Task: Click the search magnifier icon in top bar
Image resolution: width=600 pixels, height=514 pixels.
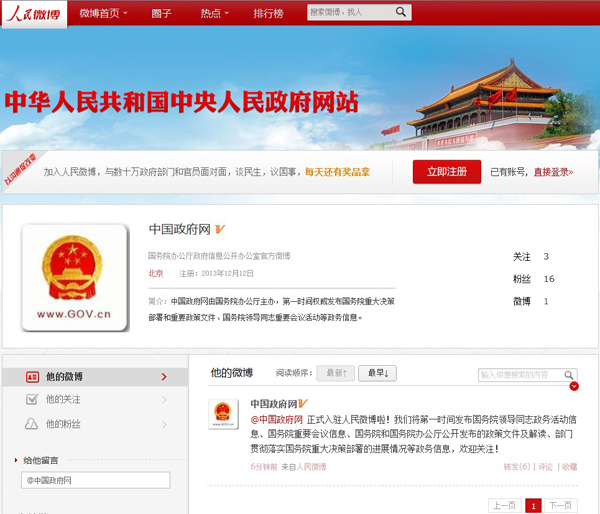Action: [400, 13]
